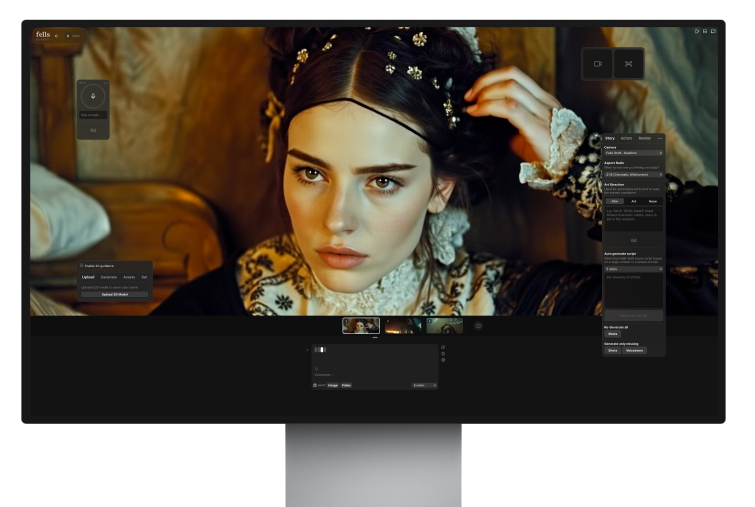Click the microphone record icon
The width and height of the screenshot is (755, 507).
(x=93, y=96)
